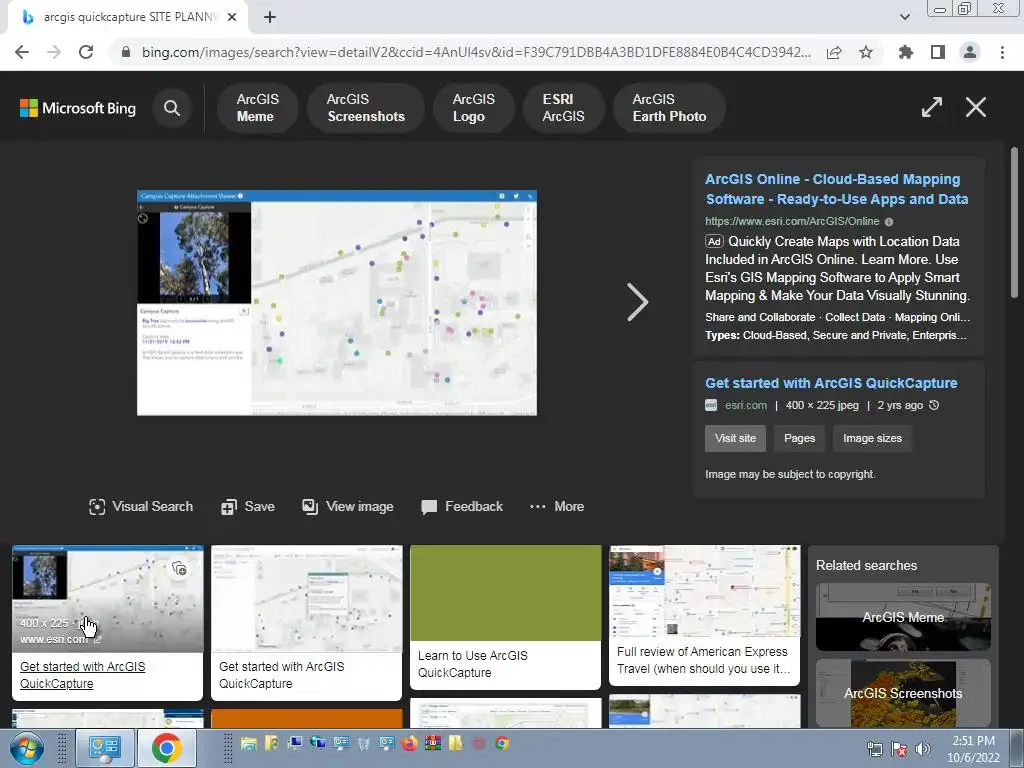Go to the next image with the arrow

click(637, 302)
